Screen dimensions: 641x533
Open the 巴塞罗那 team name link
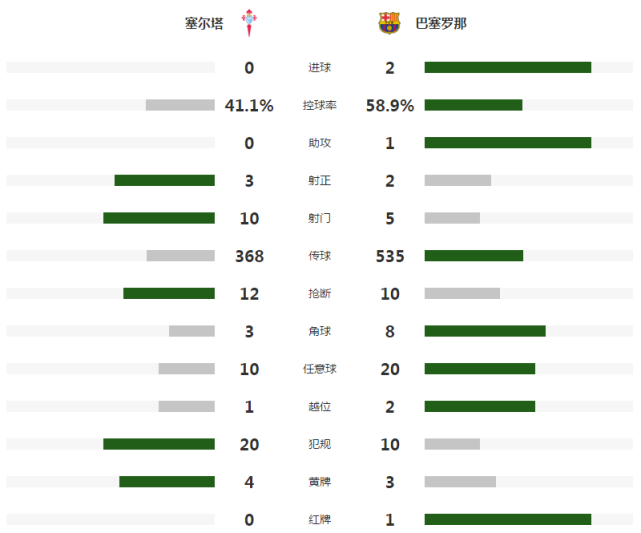[x=441, y=23]
